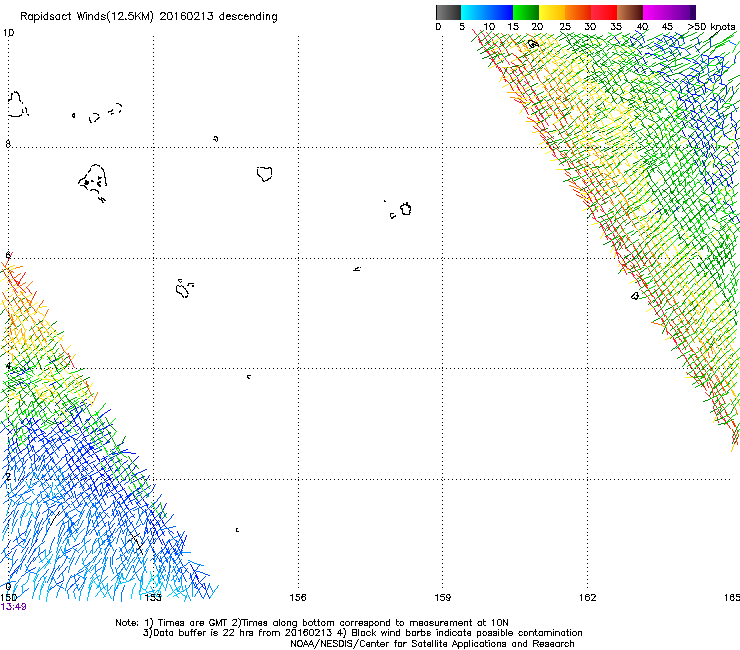Select the yellow 20-25 knots legend segment
Viewport: 740px width, 650px height.
tap(552, 12)
